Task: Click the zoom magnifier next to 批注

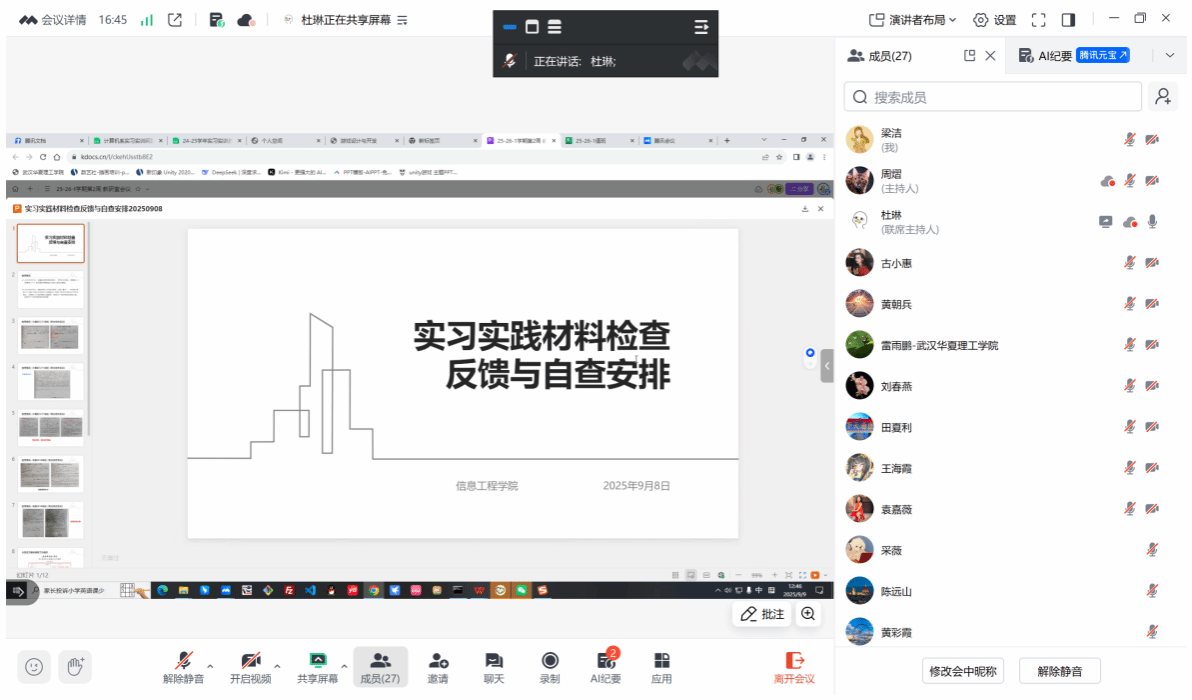Action: (808, 614)
